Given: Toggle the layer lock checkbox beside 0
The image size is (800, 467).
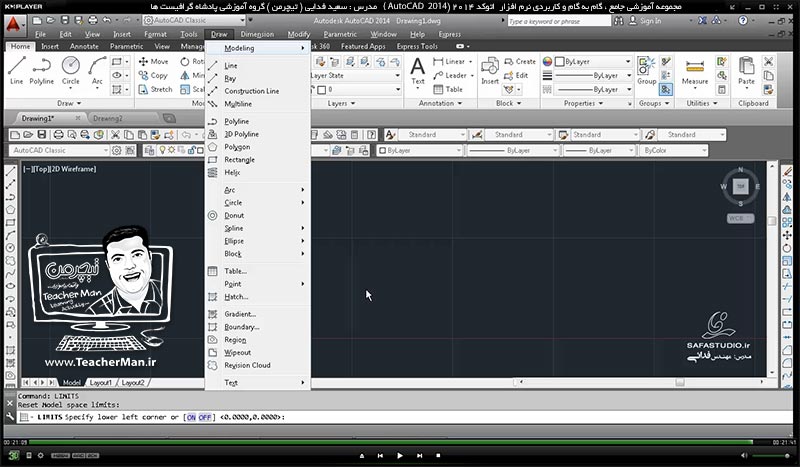Looking at the screenshot, I should point(321,90).
